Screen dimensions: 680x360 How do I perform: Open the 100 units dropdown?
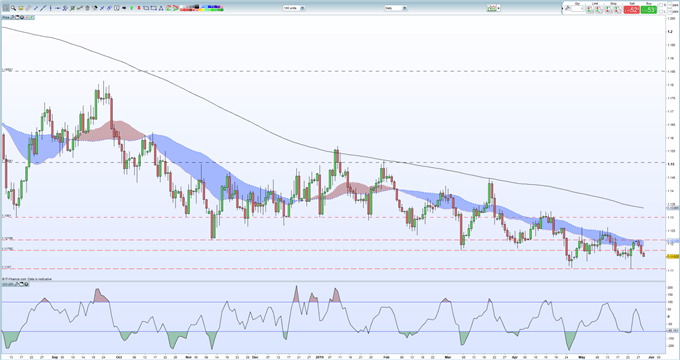click(x=294, y=8)
